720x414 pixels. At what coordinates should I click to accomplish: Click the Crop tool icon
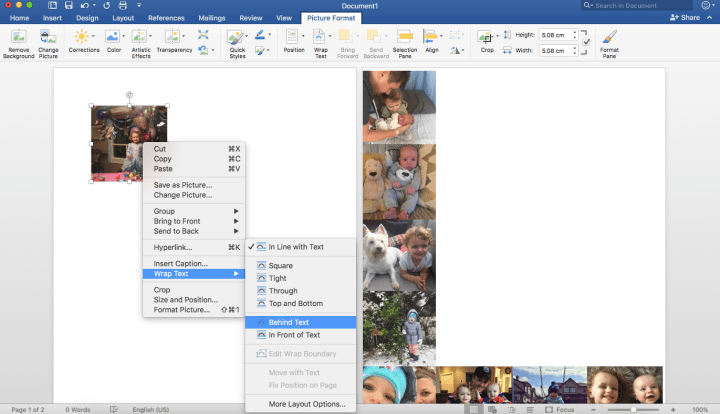click(485, 38)
